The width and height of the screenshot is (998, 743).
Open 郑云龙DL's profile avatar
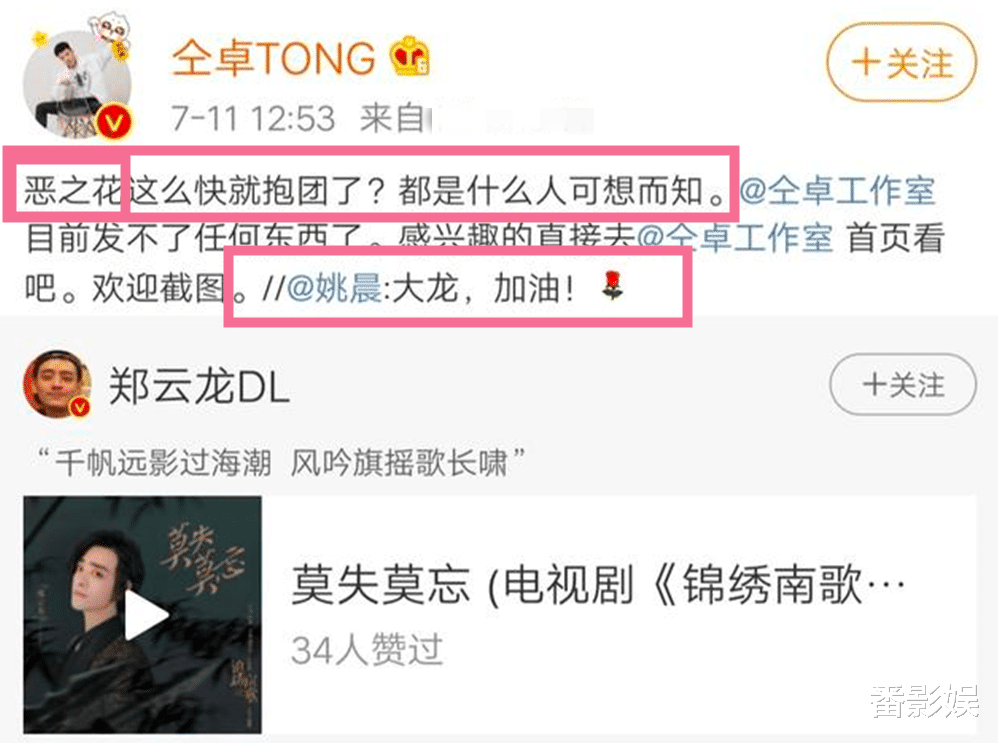(x=57, y=383)
